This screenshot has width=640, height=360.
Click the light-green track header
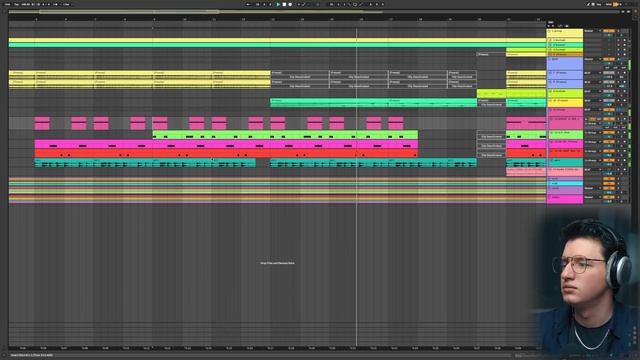pos(565,135)
